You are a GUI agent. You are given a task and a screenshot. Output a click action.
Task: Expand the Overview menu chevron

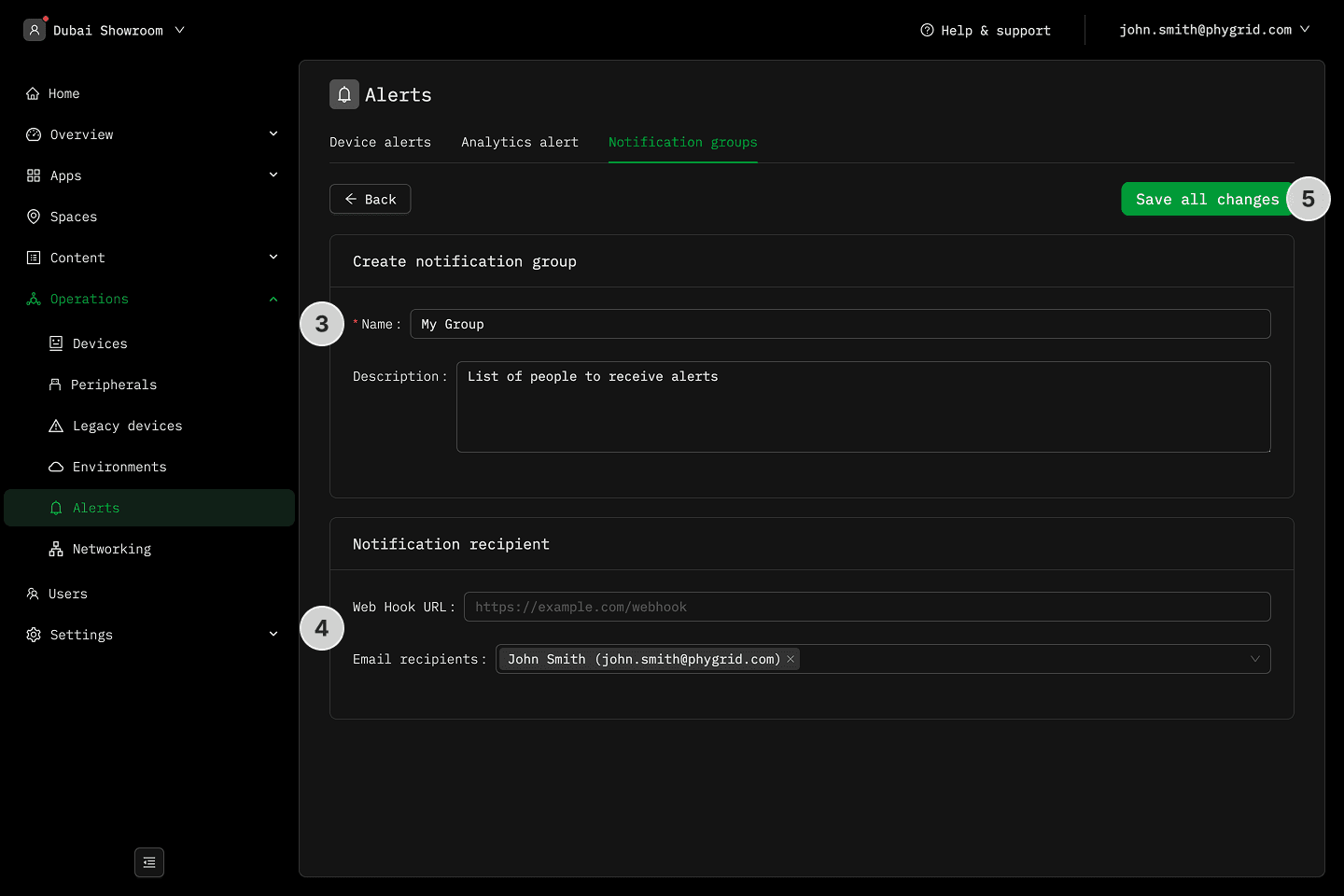coord(273,134)
